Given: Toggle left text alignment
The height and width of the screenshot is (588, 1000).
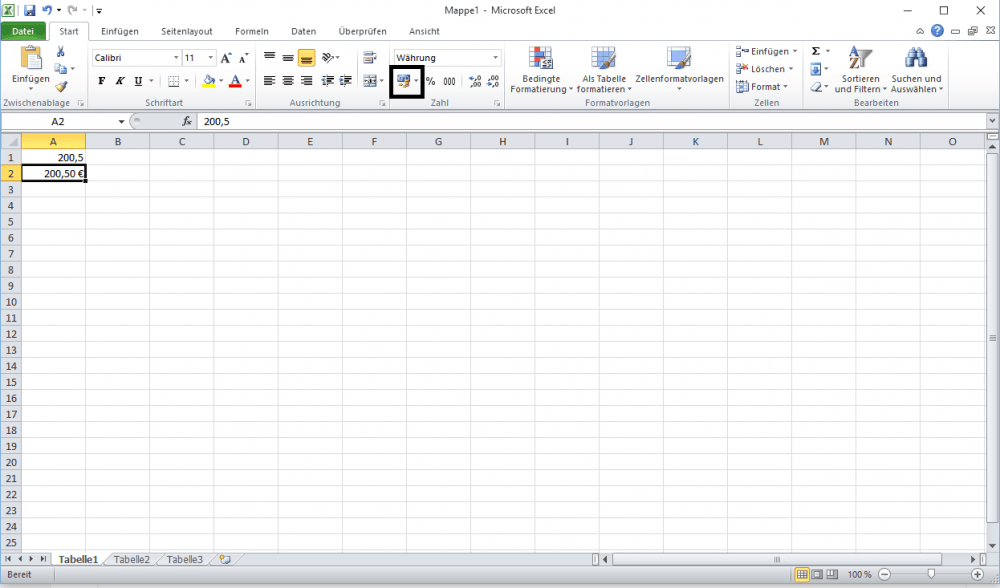Looking at the screenshot, I should [x=270, y=81].
